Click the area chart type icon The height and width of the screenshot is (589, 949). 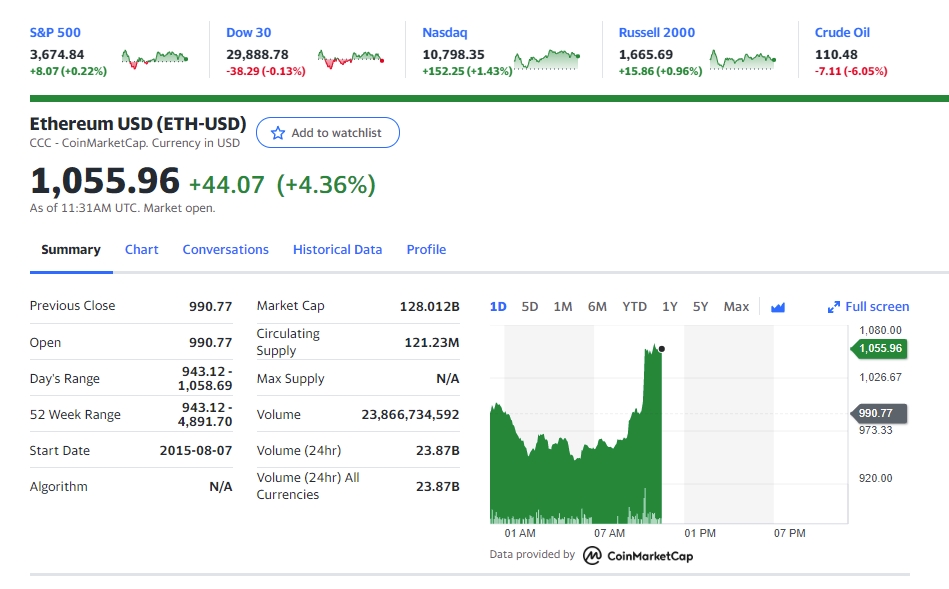click(x=778, y=307)
